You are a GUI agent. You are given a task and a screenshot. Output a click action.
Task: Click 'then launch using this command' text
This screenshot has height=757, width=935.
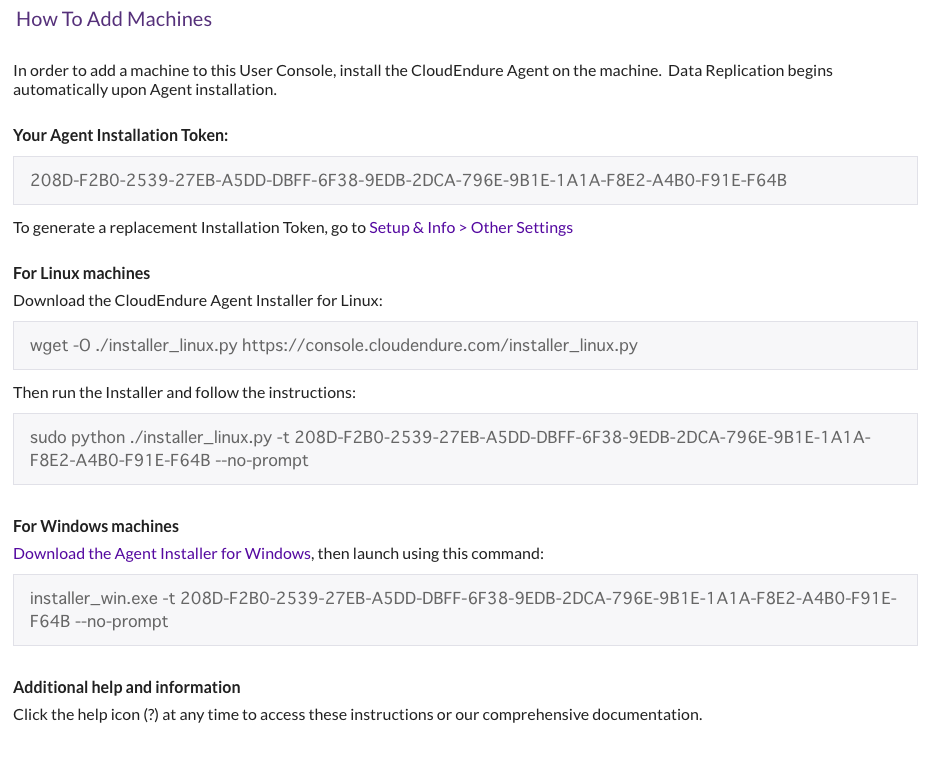431,554
